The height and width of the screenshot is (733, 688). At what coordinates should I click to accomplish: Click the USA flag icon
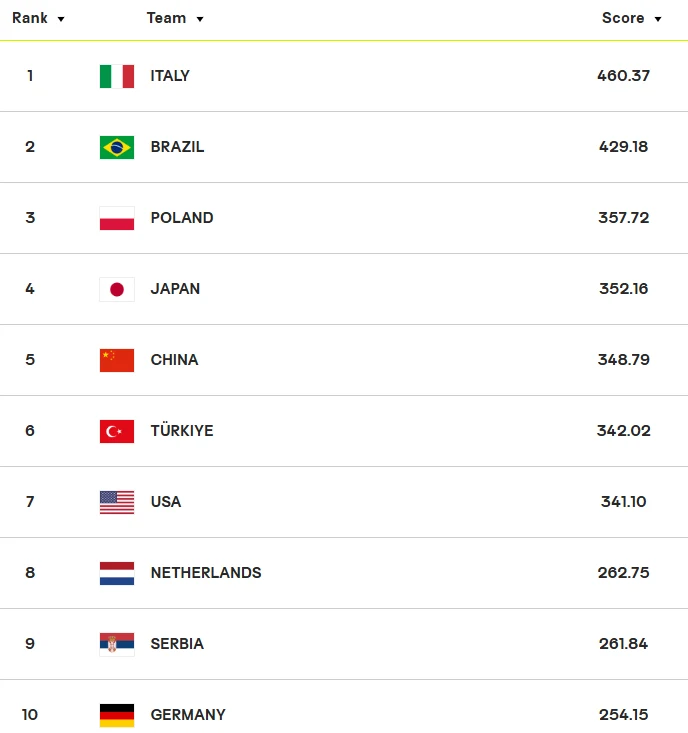pyautogui.click(x=117, y=503)
